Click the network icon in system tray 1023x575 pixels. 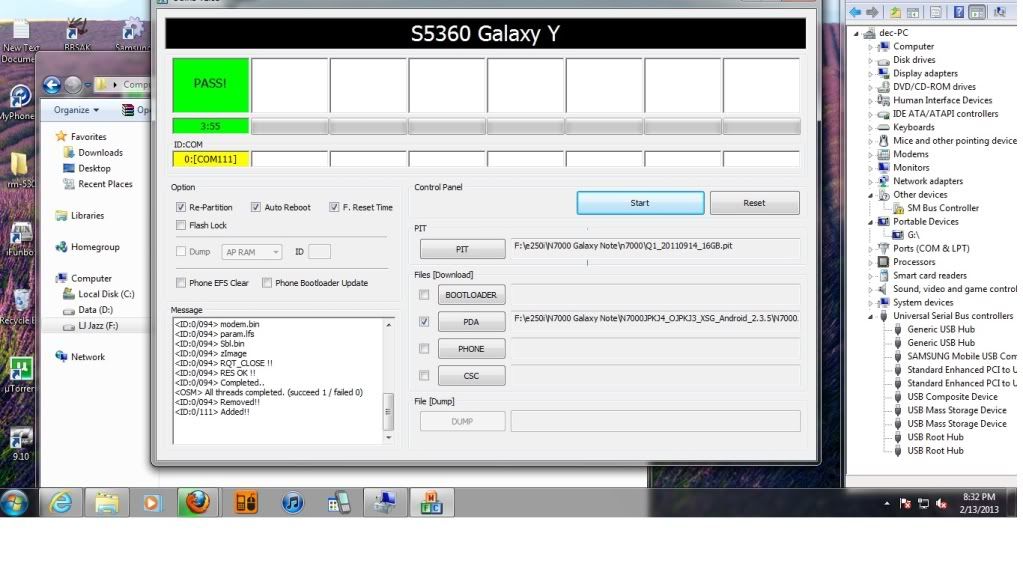click(923, 503)
